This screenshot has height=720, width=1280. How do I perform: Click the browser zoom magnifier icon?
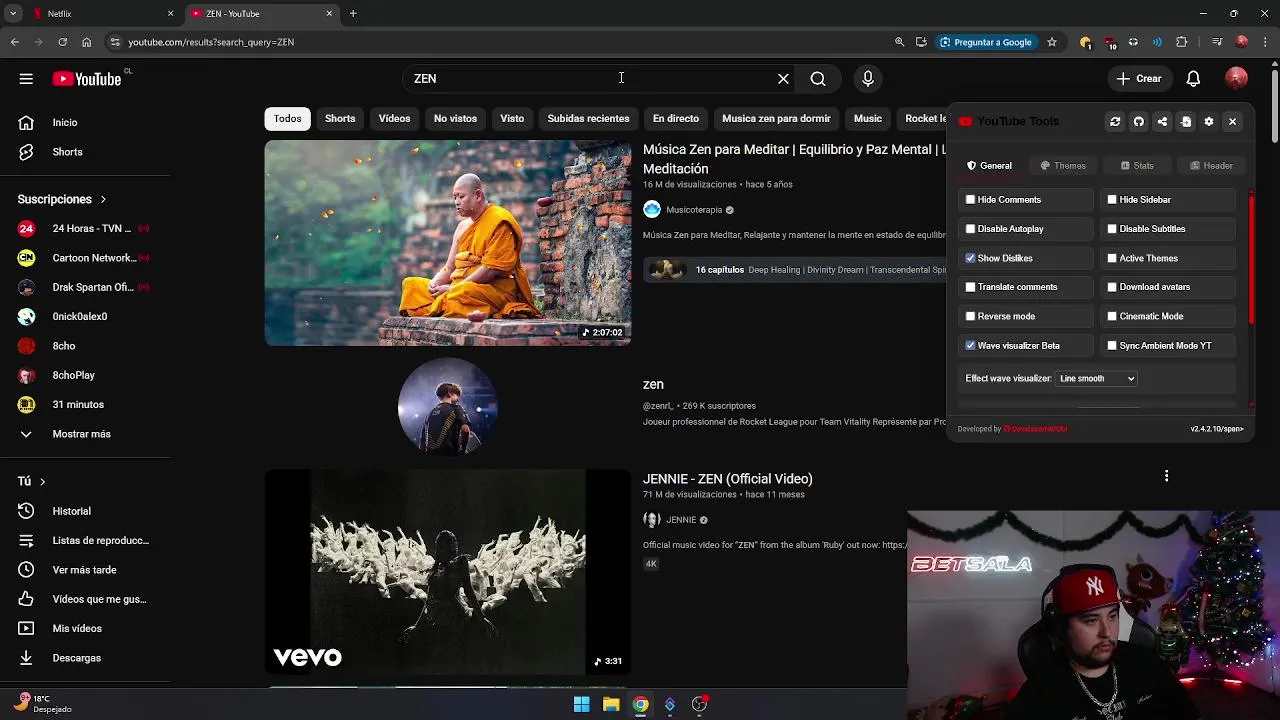(899, 42)
